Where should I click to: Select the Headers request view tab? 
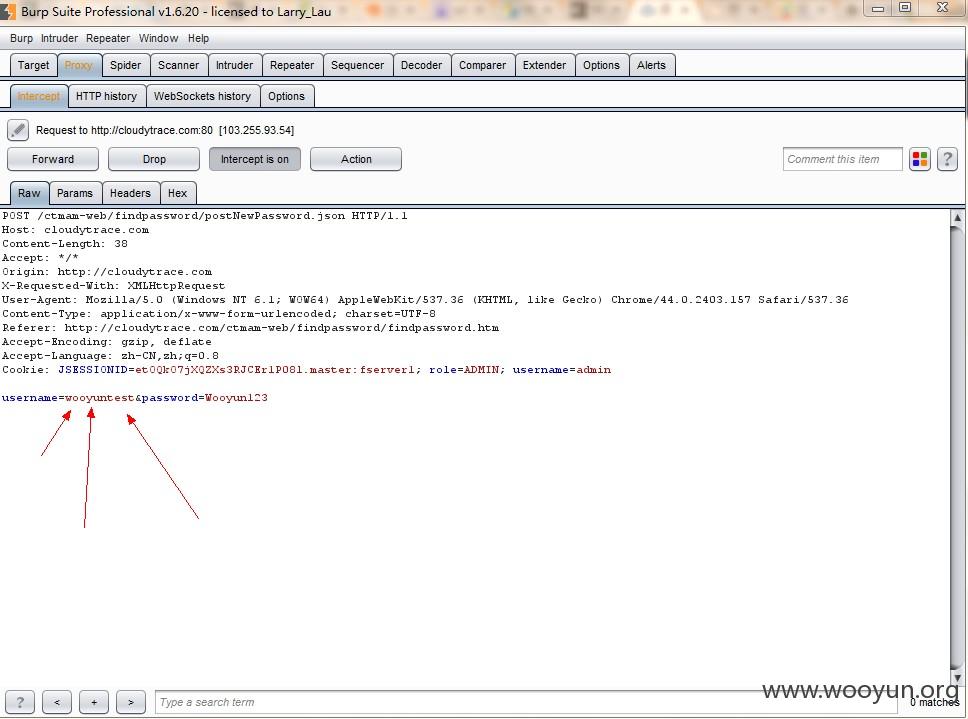click(x=130, y=193)
